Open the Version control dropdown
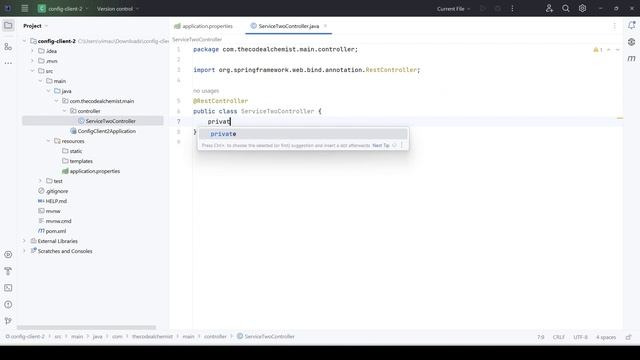Viewport: 640px width, 360px height. tap(118, 9)
